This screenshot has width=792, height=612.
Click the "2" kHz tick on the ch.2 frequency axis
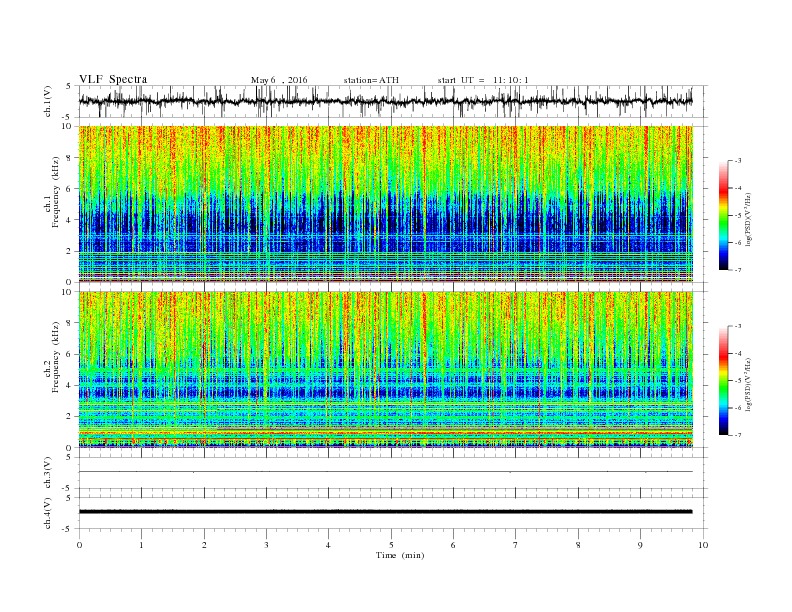(69, 417)
